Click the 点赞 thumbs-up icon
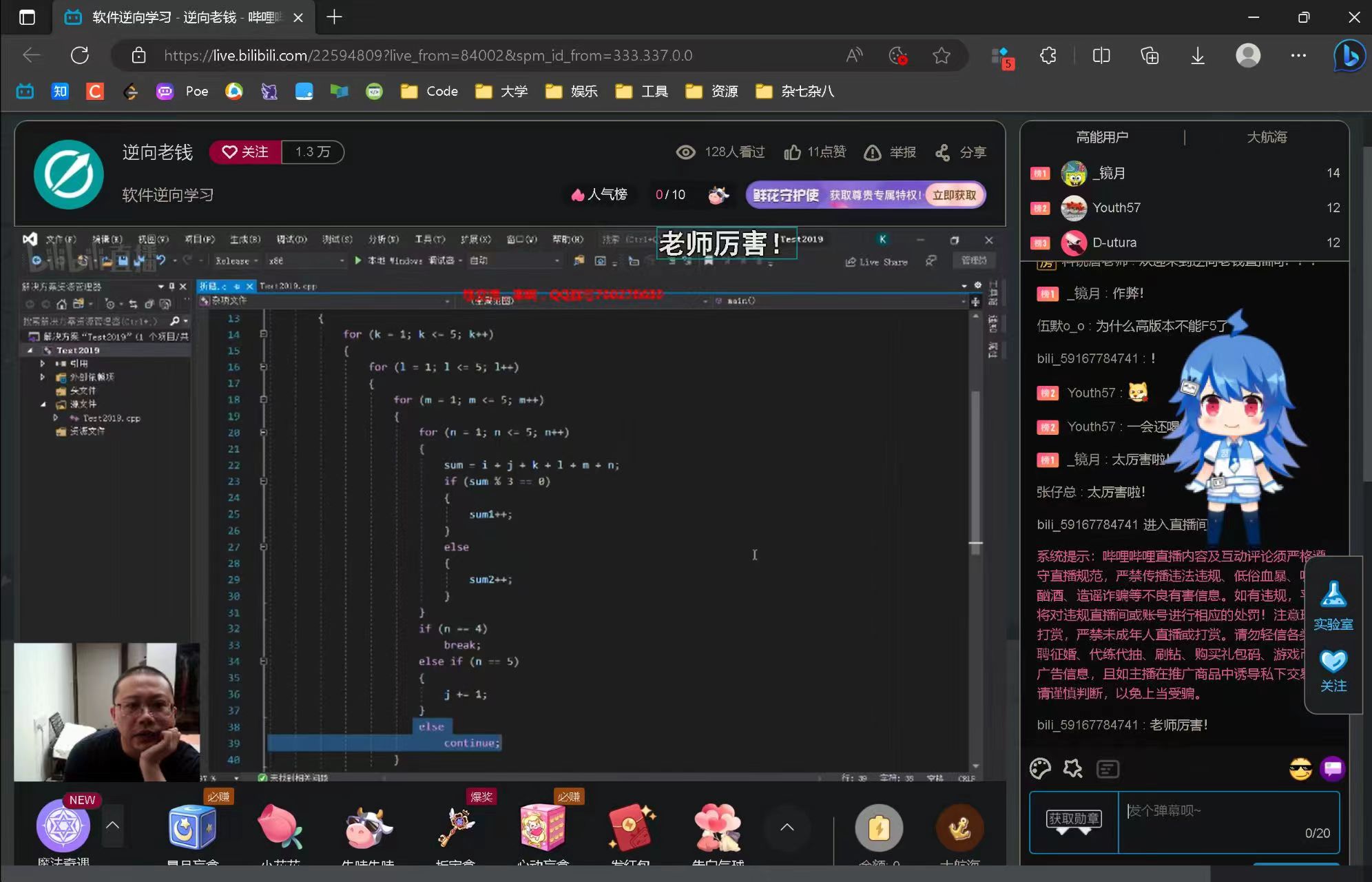This screenshot has width=1372, height=882. [792, 152]
